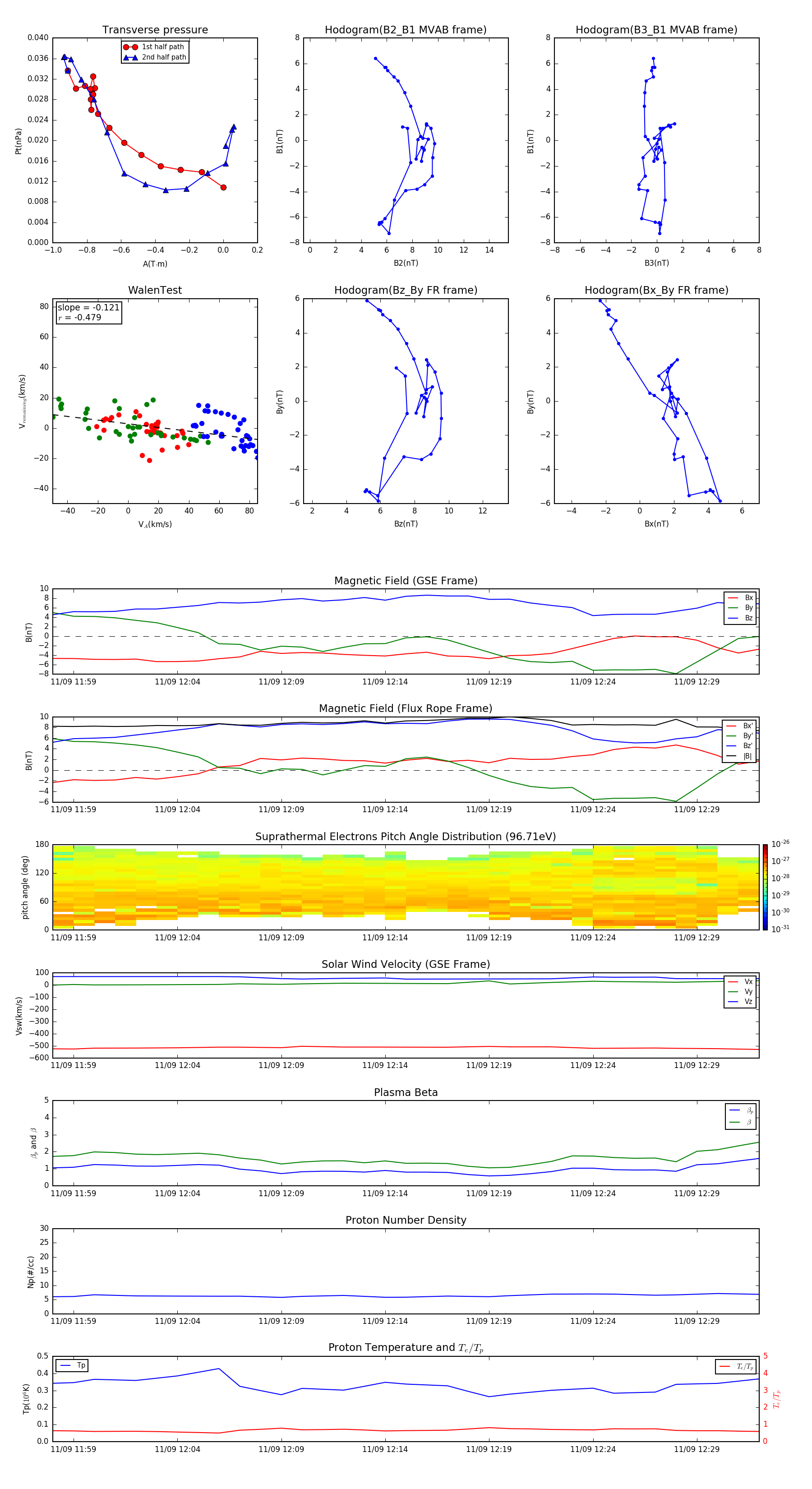The image size is (812, 1489).
Task: Click 'Bz(nT)' x-axis label of hodogram
Action: click(x=406, y=524)
